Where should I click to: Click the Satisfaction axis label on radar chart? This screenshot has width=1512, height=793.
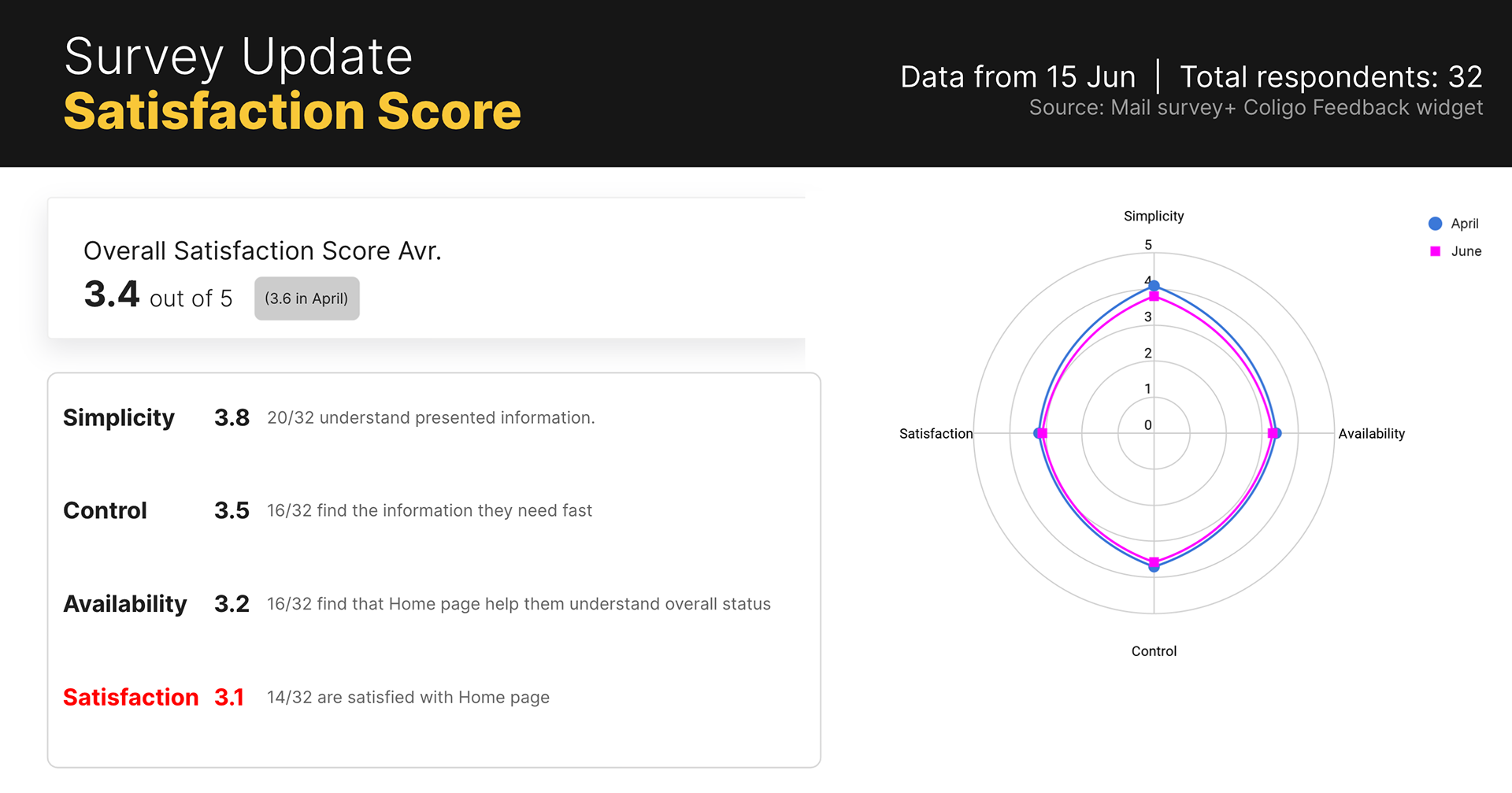click(936, 433)
